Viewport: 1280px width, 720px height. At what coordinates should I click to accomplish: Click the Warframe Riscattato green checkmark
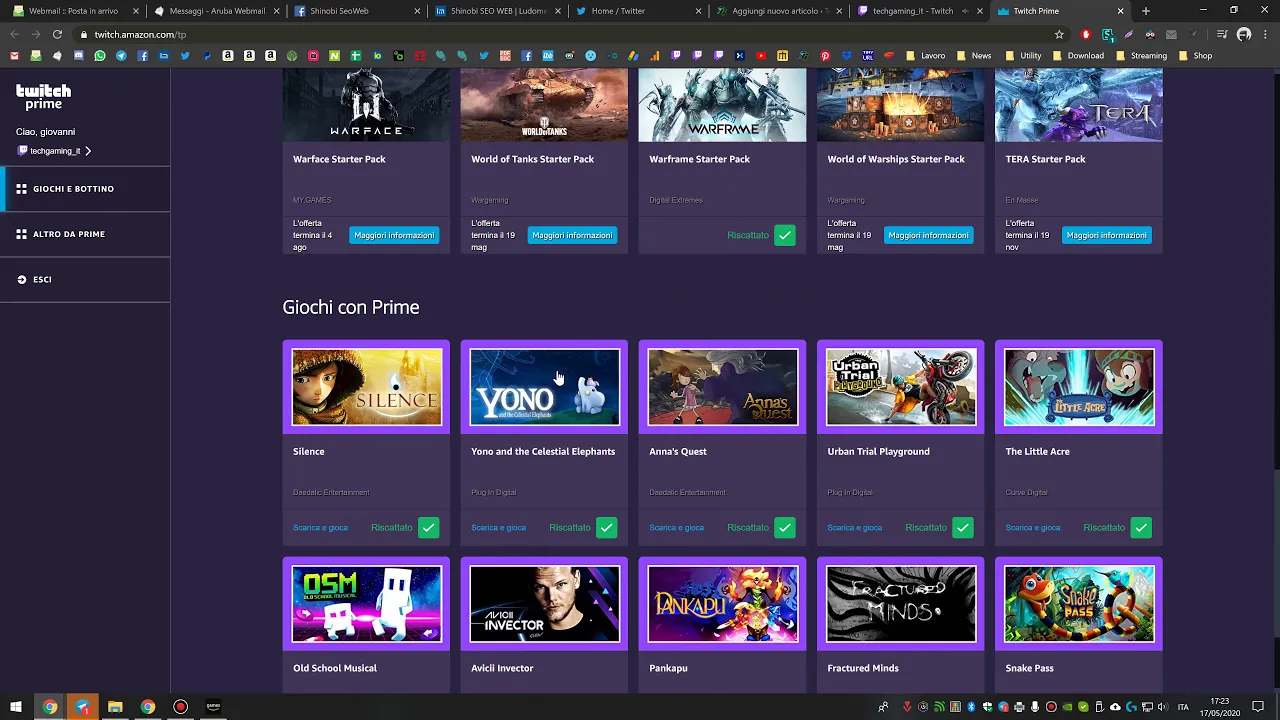click(785, 235)
